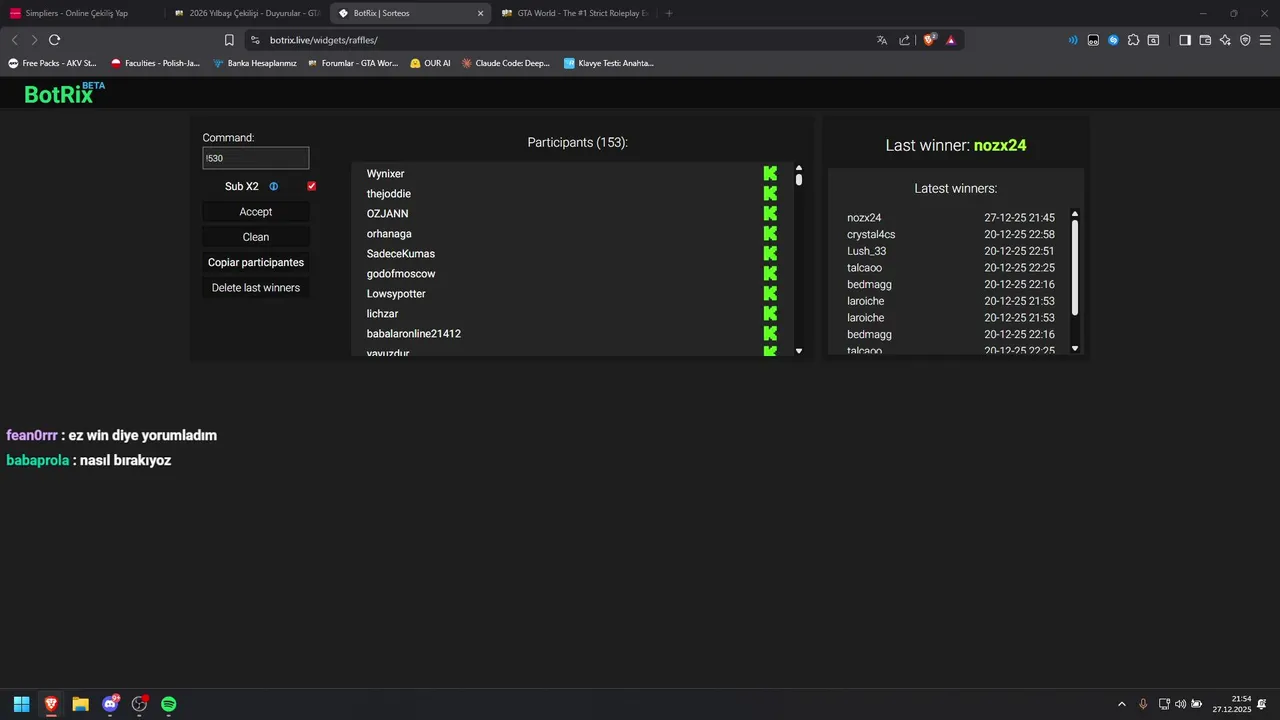
Task: Open Discord from the taskbar
Action: click(x=110, y=704)
